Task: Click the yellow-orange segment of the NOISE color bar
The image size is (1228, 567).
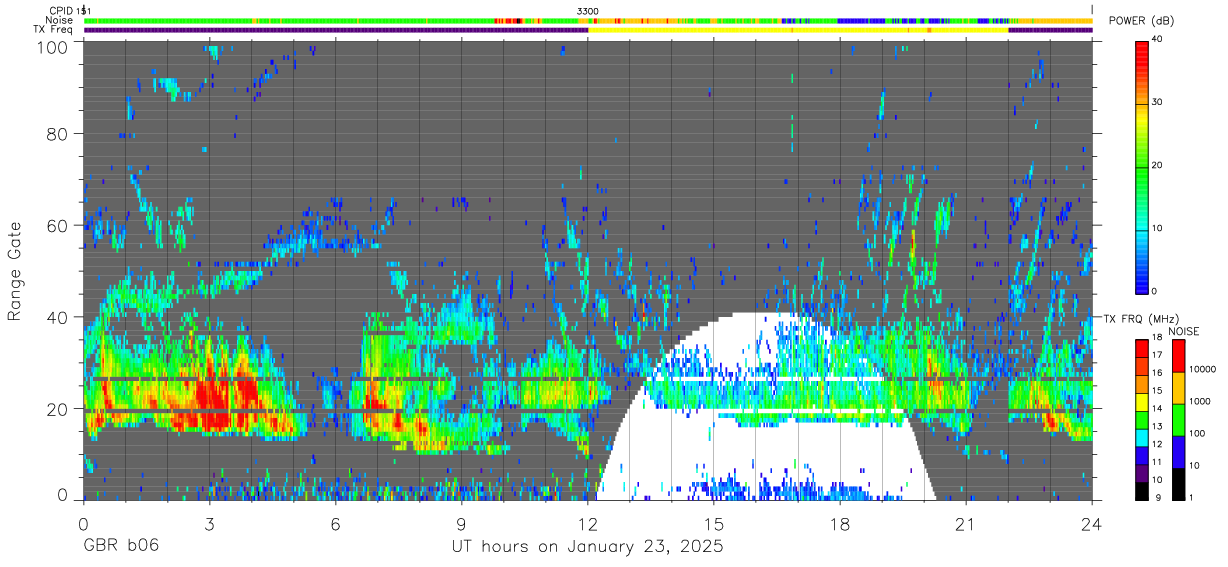Action: 1178,388
